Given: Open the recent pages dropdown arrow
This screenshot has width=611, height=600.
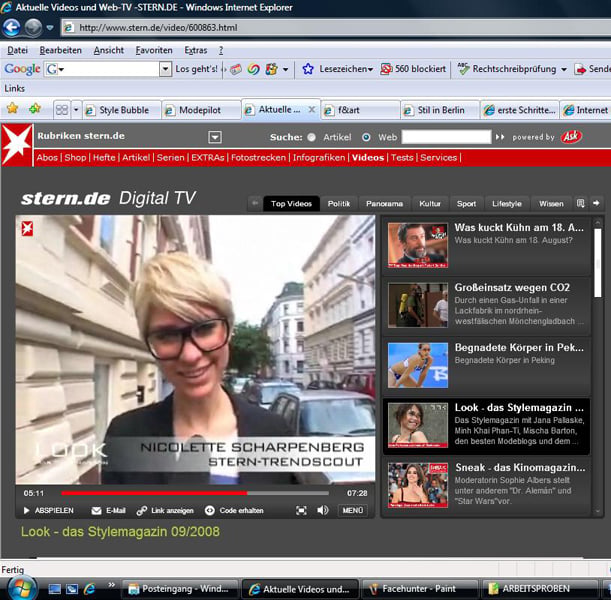Looking at the screenshot, I should (50, 28).
